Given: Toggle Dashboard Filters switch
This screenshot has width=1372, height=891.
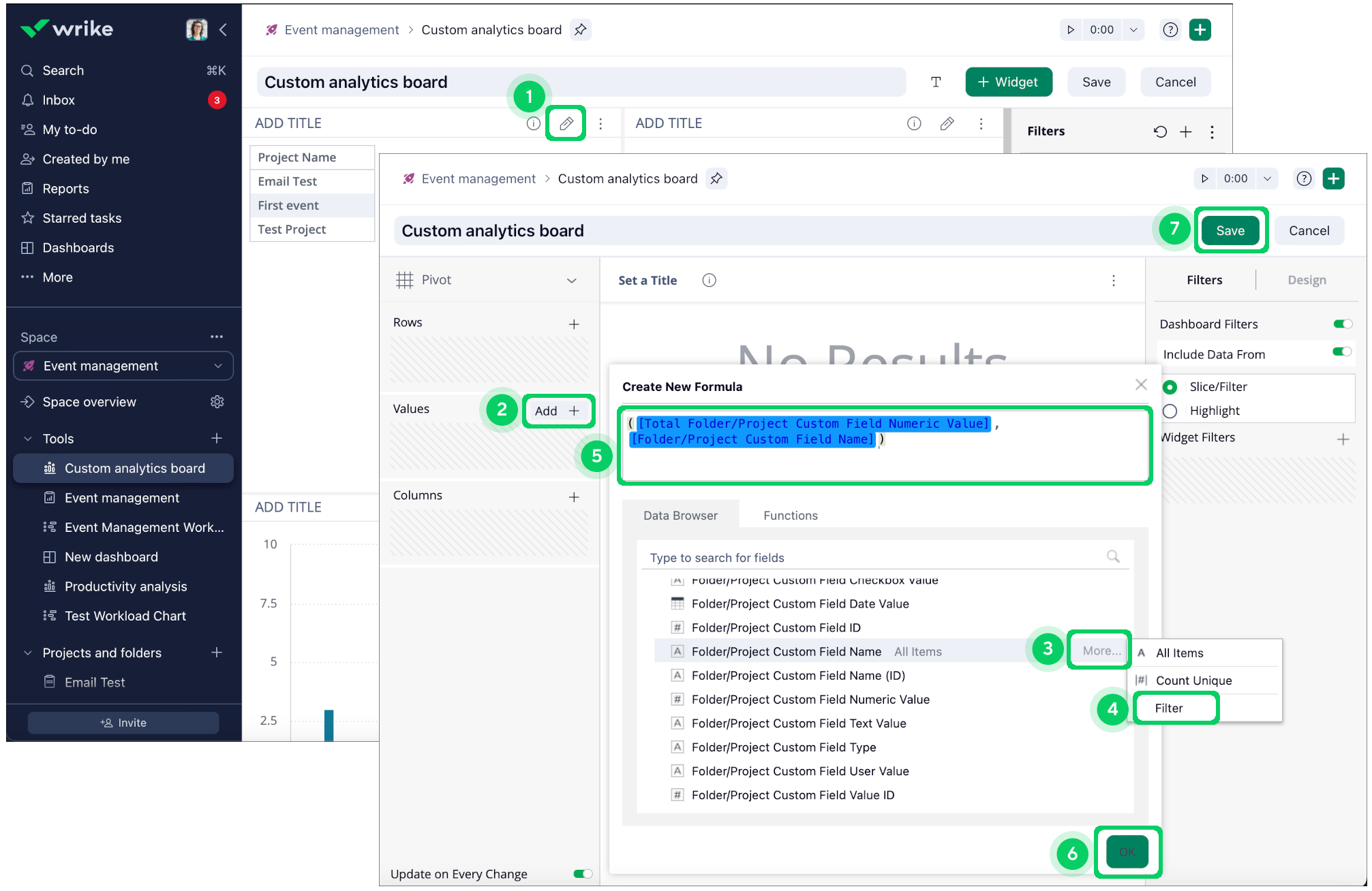Looking at the screenshot, I should click(x=1342, y=324).
